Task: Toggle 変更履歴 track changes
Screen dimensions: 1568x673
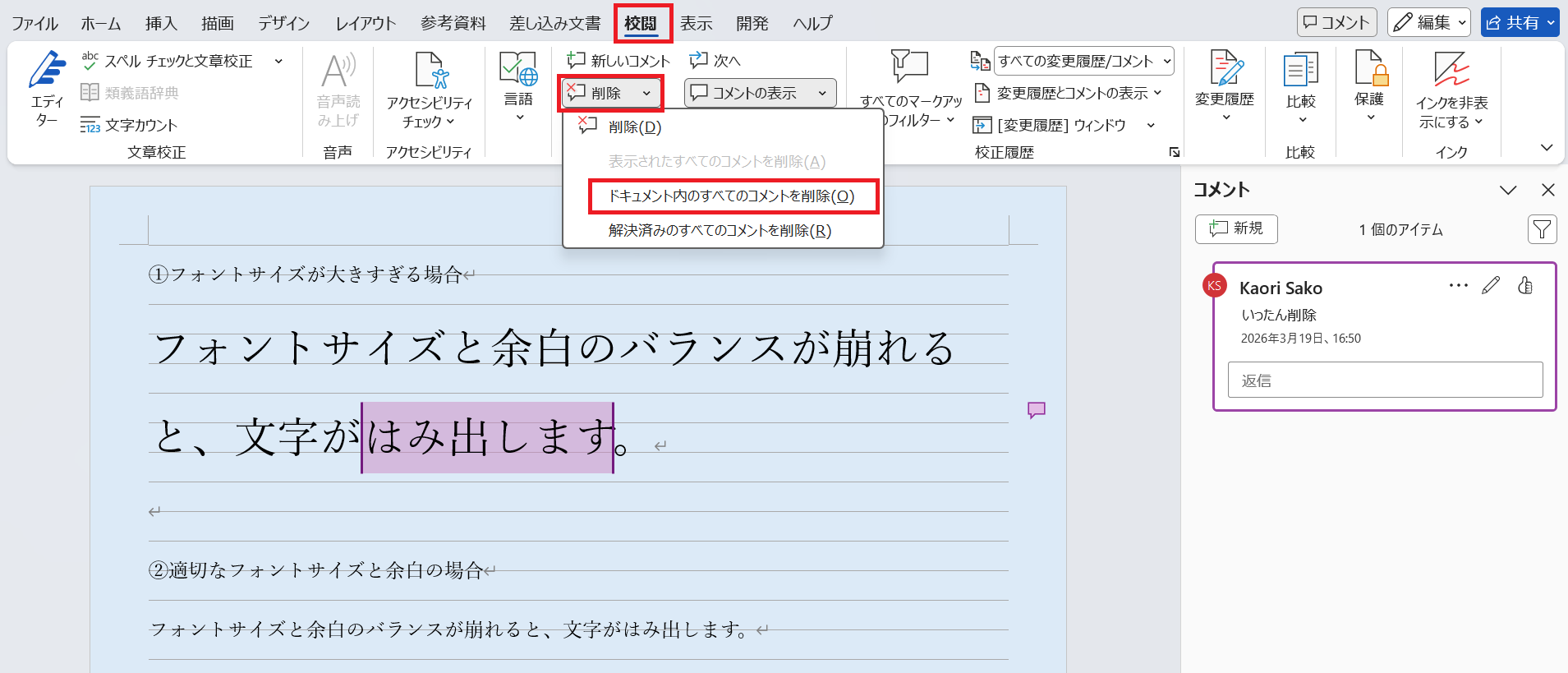Action: [1225, 87]
